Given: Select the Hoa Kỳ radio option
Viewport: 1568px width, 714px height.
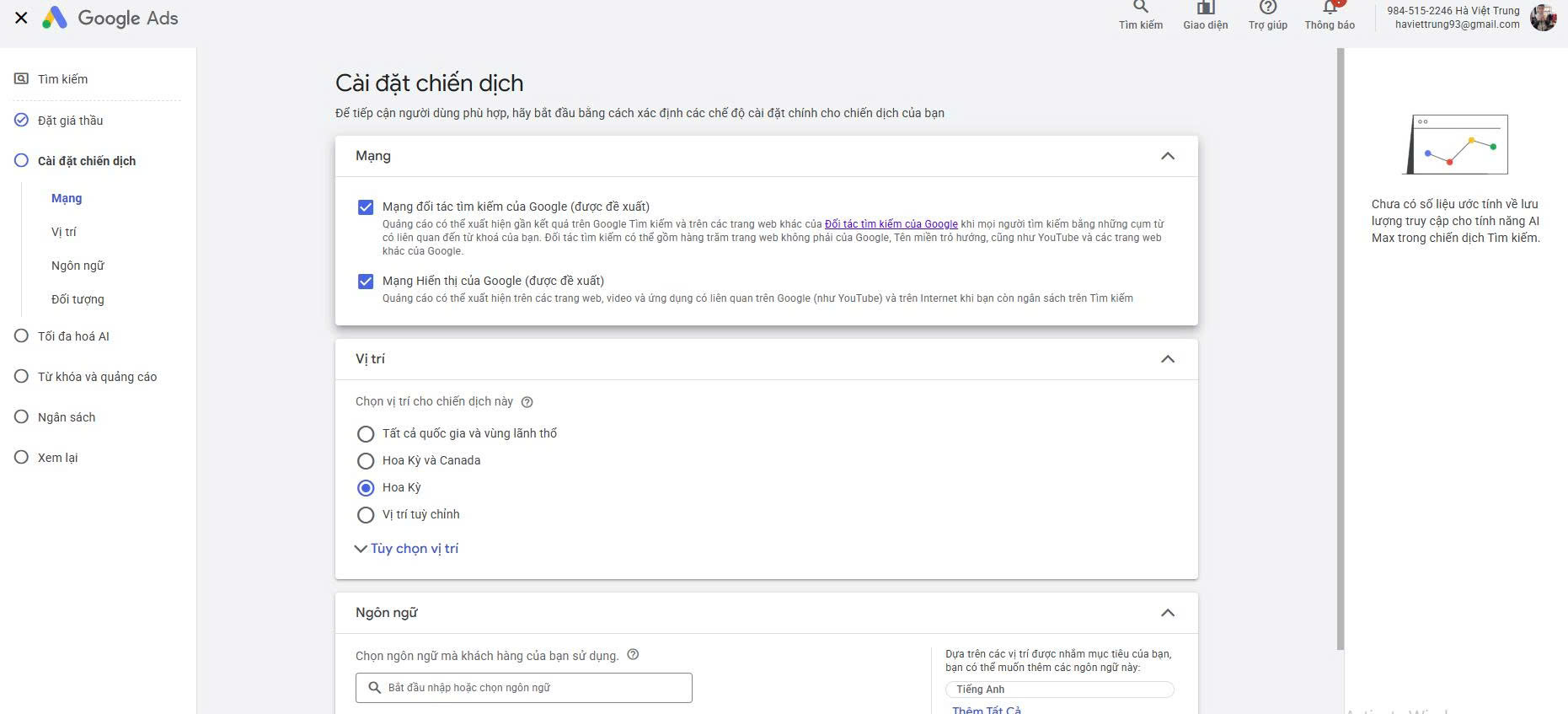Looking at the screenshot, I should pyautogui.click(x=366, y=488).
